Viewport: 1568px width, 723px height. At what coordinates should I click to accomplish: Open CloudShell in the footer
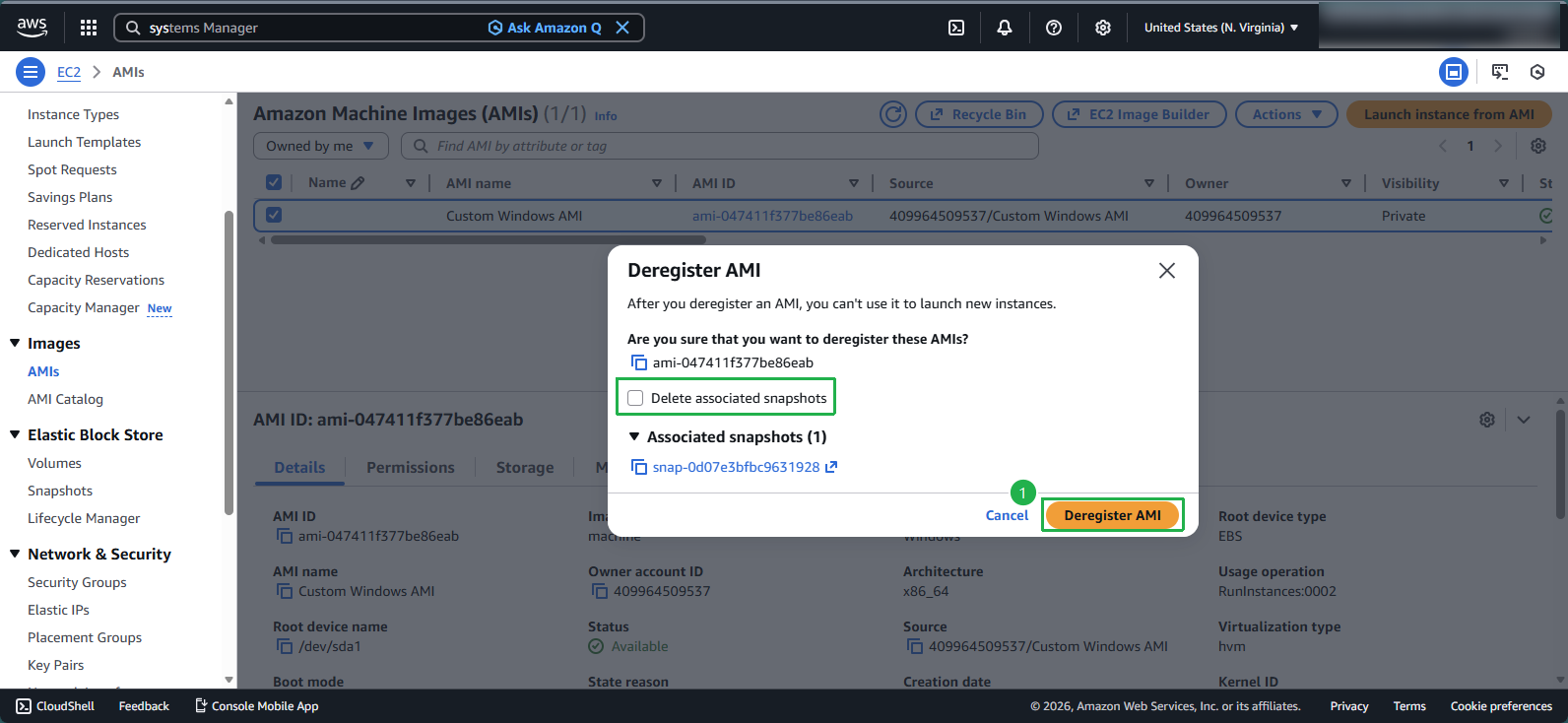tap(55, 706)
